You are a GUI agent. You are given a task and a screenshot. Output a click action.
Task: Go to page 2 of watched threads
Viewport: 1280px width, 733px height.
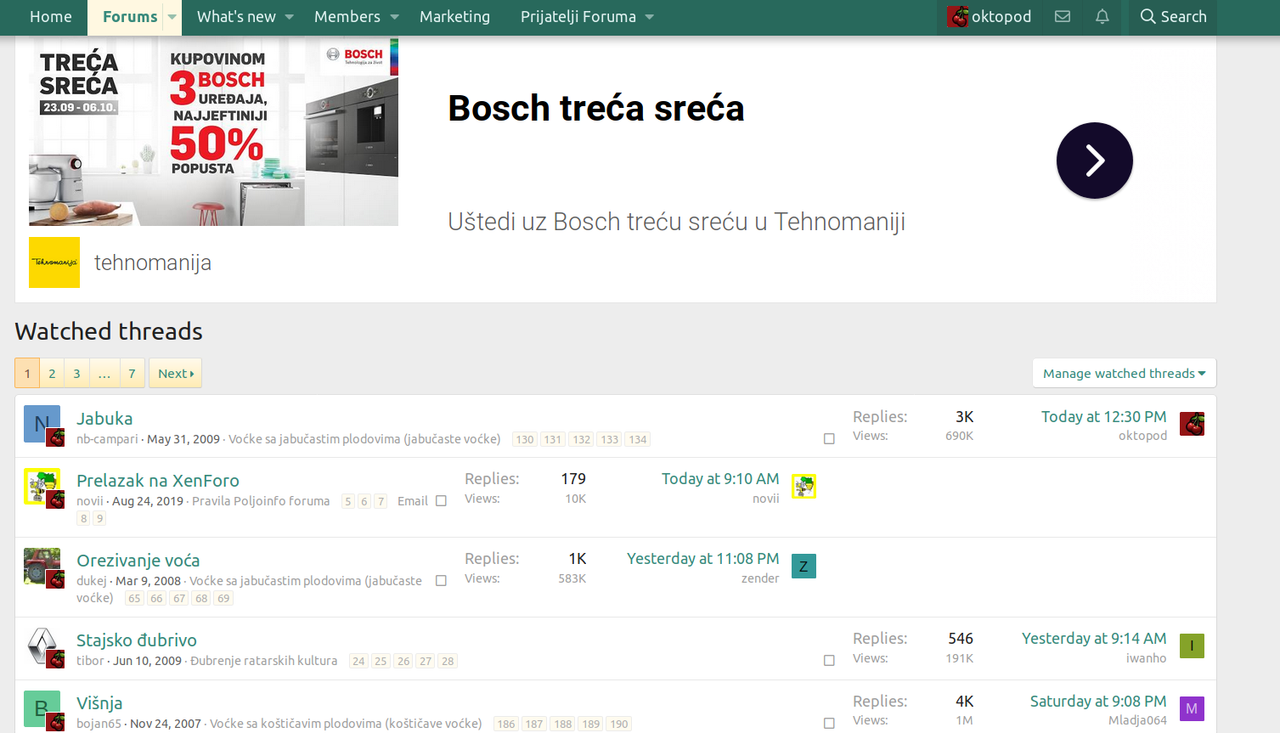[x=52, y=373]
